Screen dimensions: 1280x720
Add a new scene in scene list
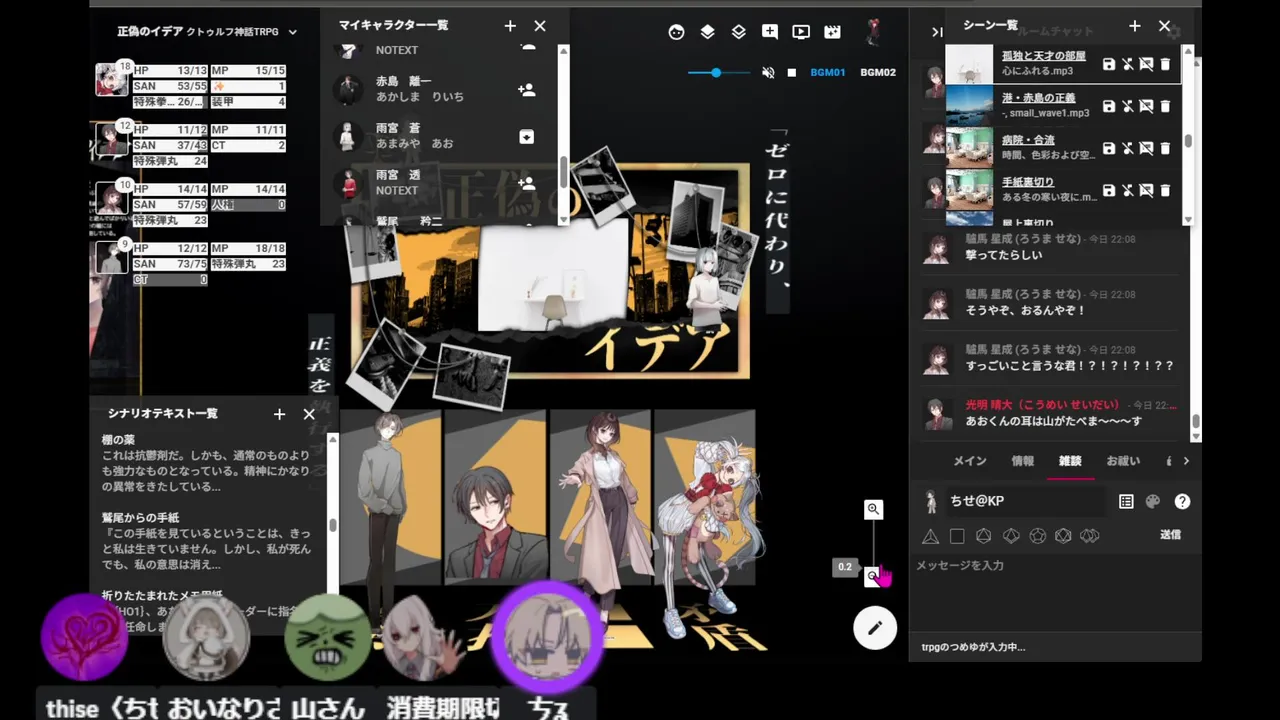click(x=1134, y=26)
